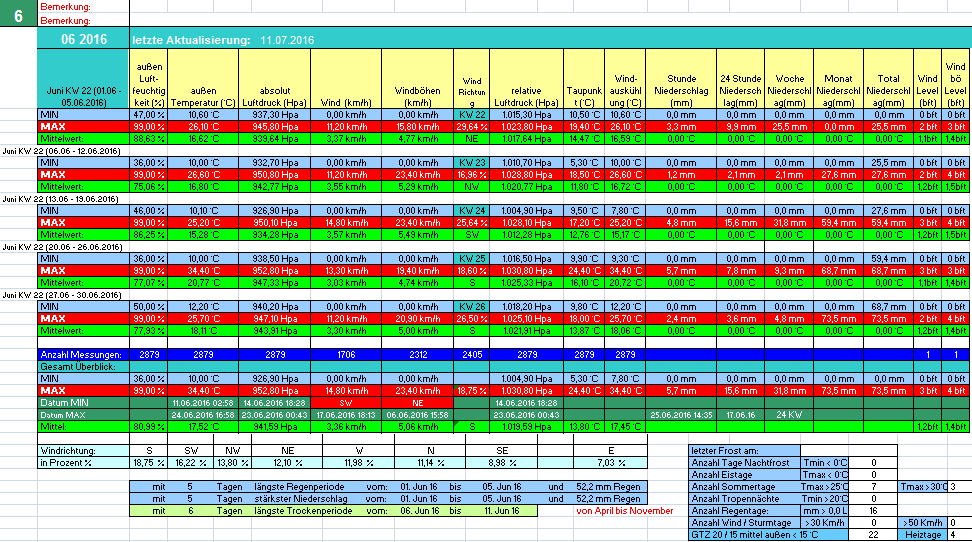Image resolution: width=972 pixels, height=542 pixels.
Task: Select the 'Windböhen (km/h)' column header
Action: pos(418,79)
